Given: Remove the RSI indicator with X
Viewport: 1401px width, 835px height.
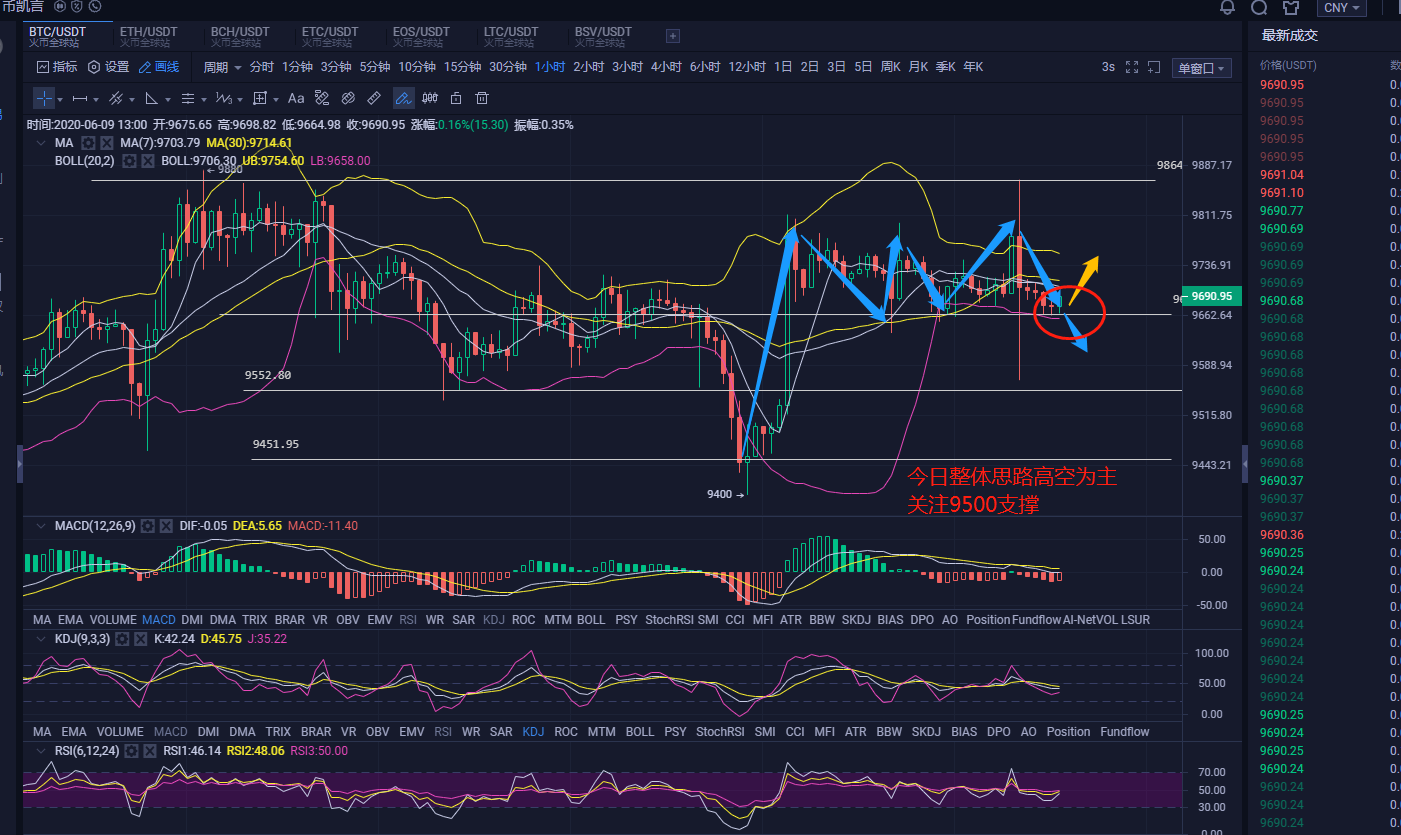Looking at the screenshot, I should pos(149,750).
